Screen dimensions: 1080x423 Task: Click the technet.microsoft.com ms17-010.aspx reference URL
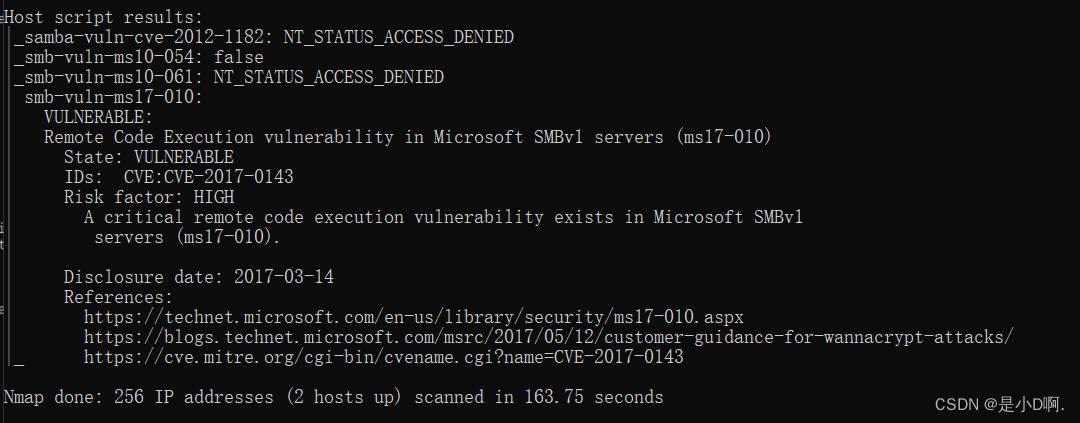414,317
